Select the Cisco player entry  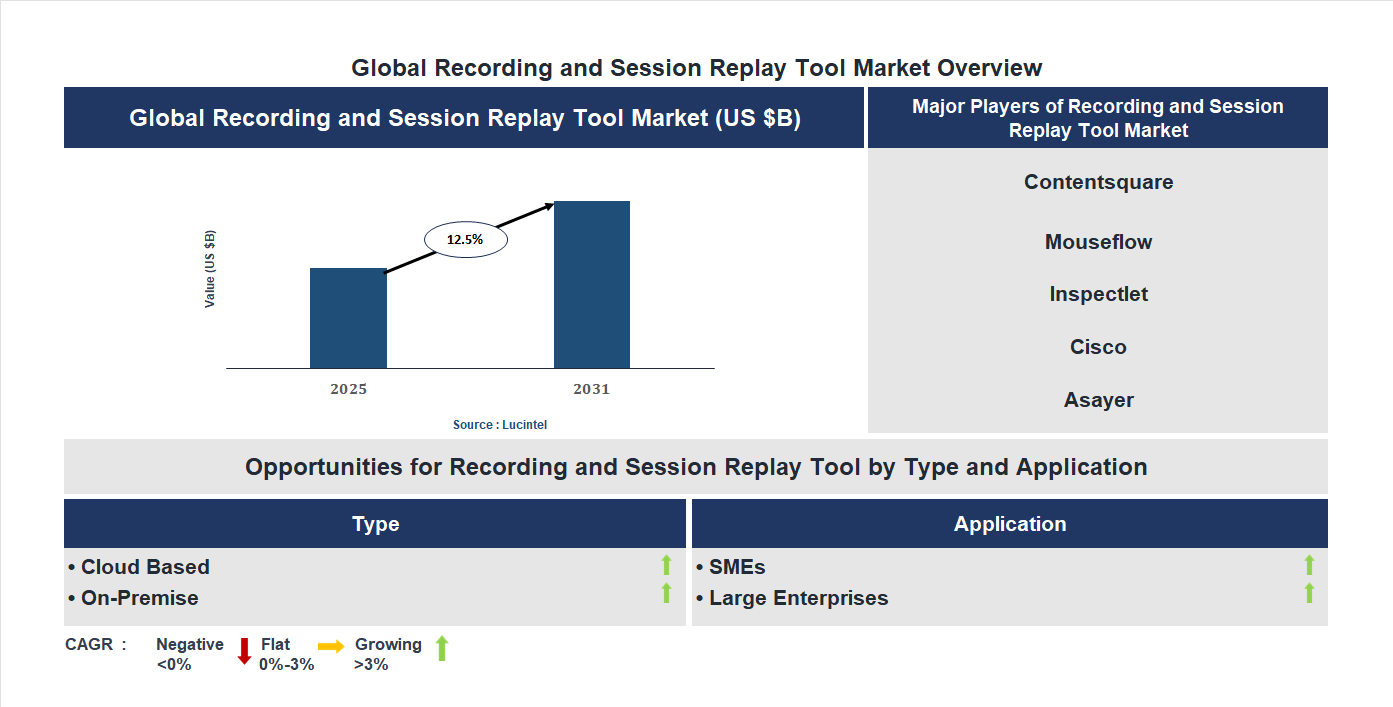click(1098, 347)
